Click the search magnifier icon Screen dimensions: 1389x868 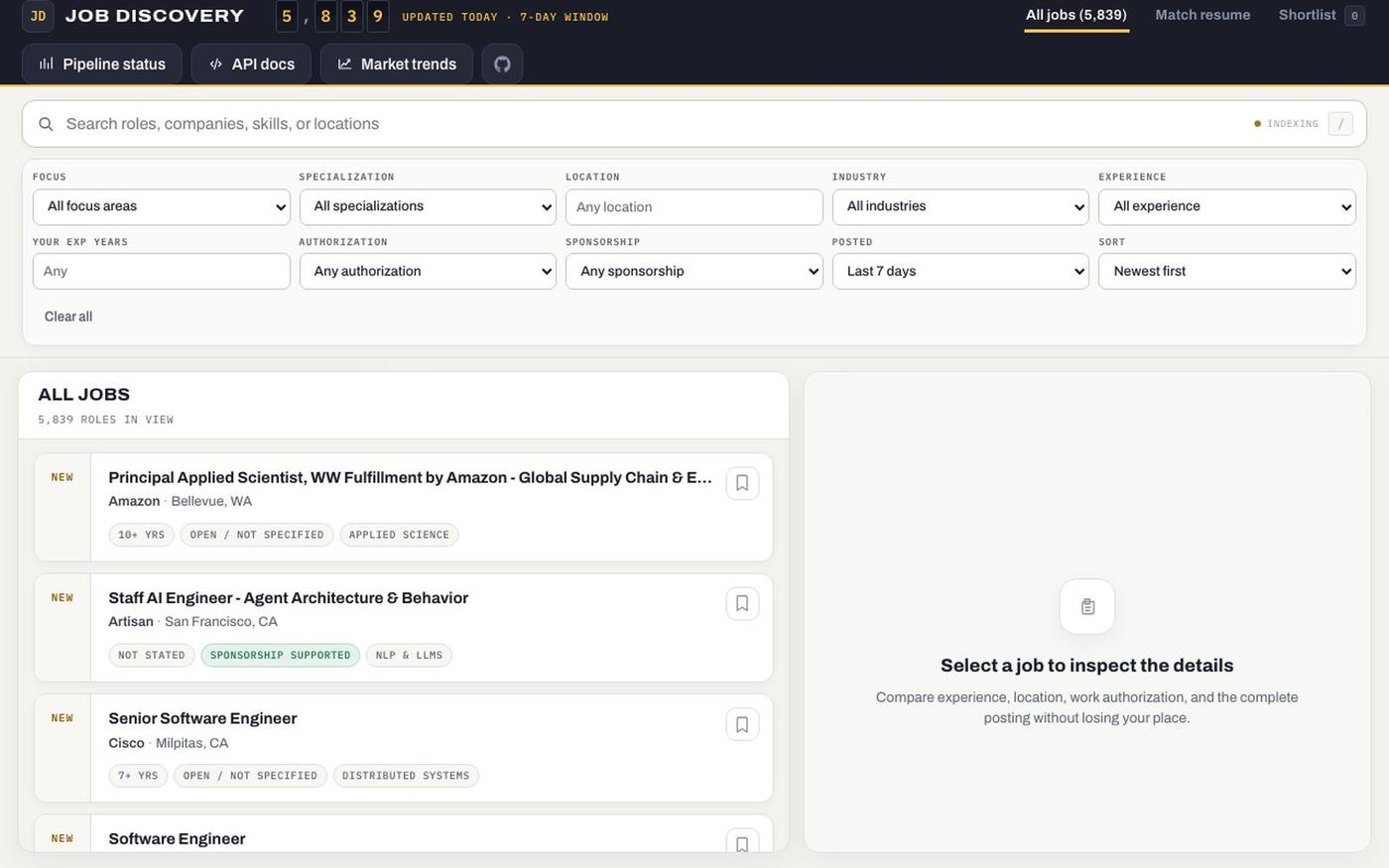(46, 124)
